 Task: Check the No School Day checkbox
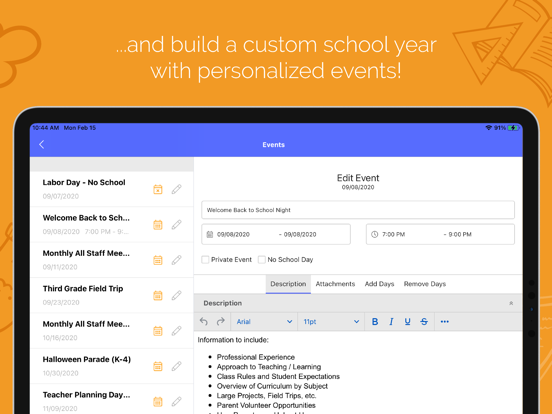(x=262, y=260)
